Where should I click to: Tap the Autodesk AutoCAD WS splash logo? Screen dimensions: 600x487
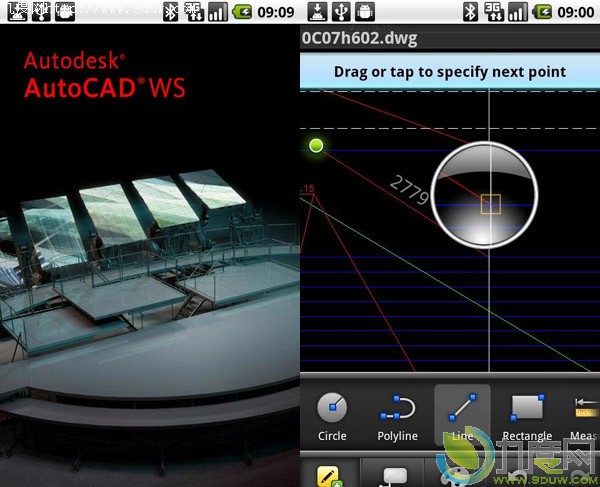coord(104,75)
